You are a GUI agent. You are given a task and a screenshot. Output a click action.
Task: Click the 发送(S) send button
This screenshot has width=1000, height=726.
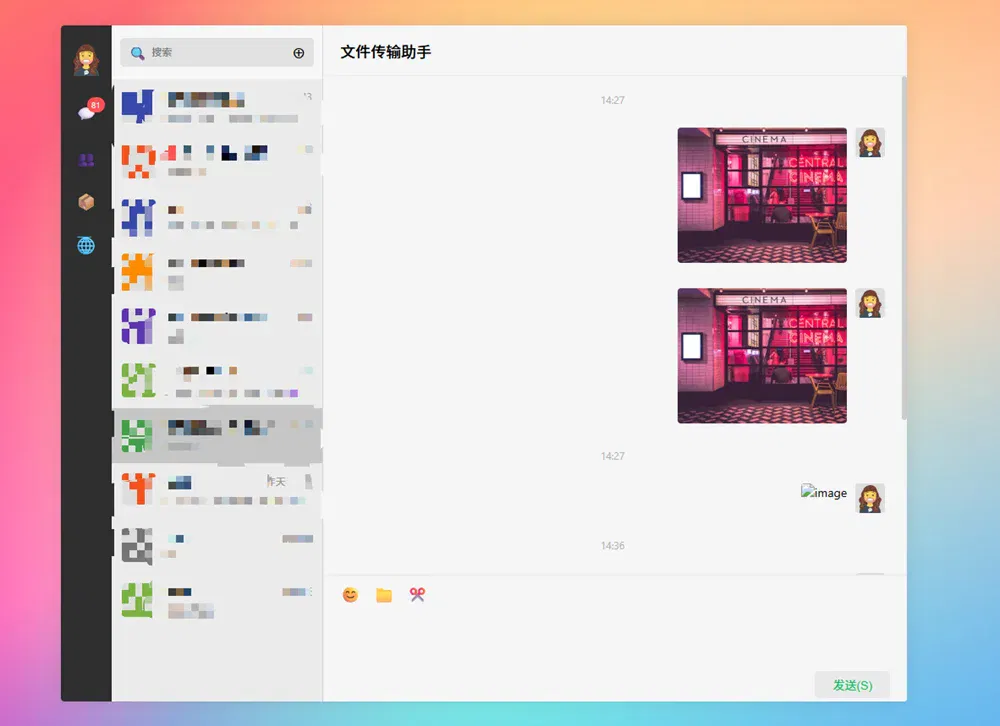pyautogui.click(x=852, y=685)
